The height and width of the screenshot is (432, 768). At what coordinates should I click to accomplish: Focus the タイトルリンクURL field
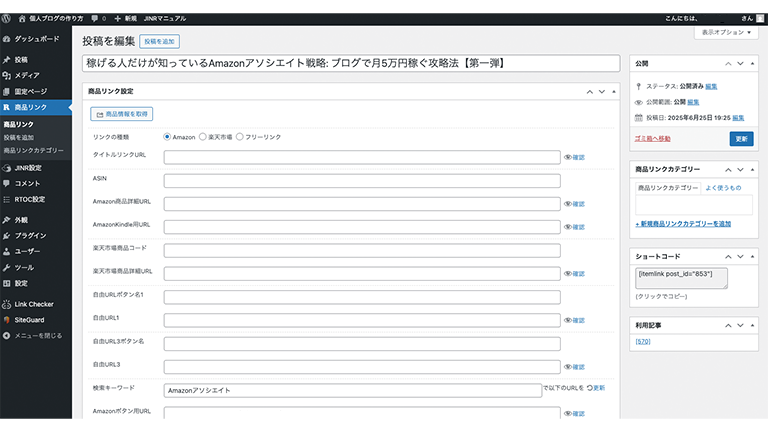click(x=362, y=157)
